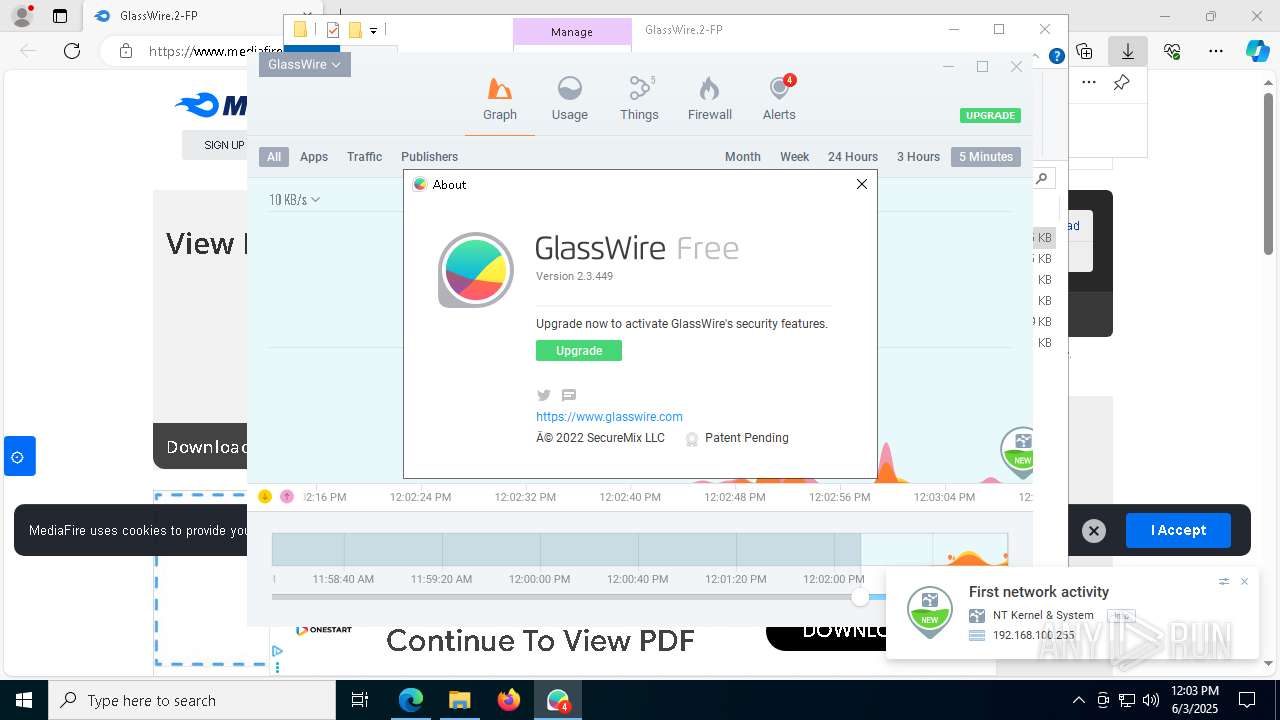
Task: Open Task View from the taskbar
Action: [x=361, y=700]
